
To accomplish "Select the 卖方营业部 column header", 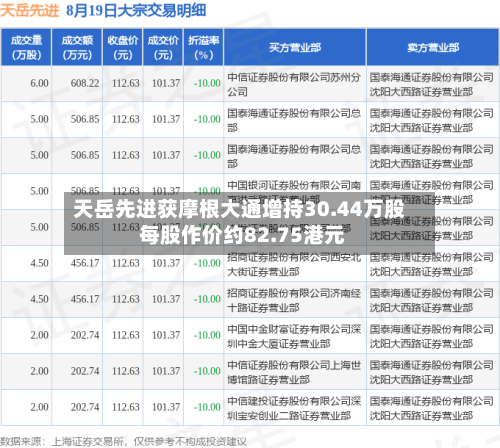I will click(x=433, y=47).
